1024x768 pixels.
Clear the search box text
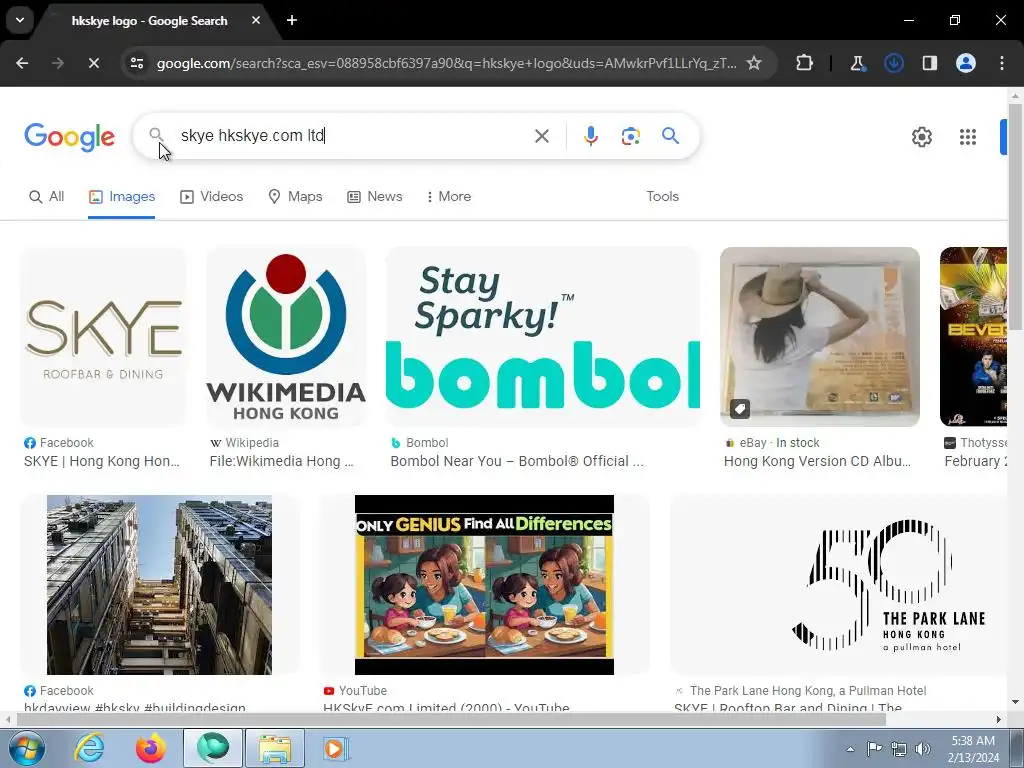541,136
